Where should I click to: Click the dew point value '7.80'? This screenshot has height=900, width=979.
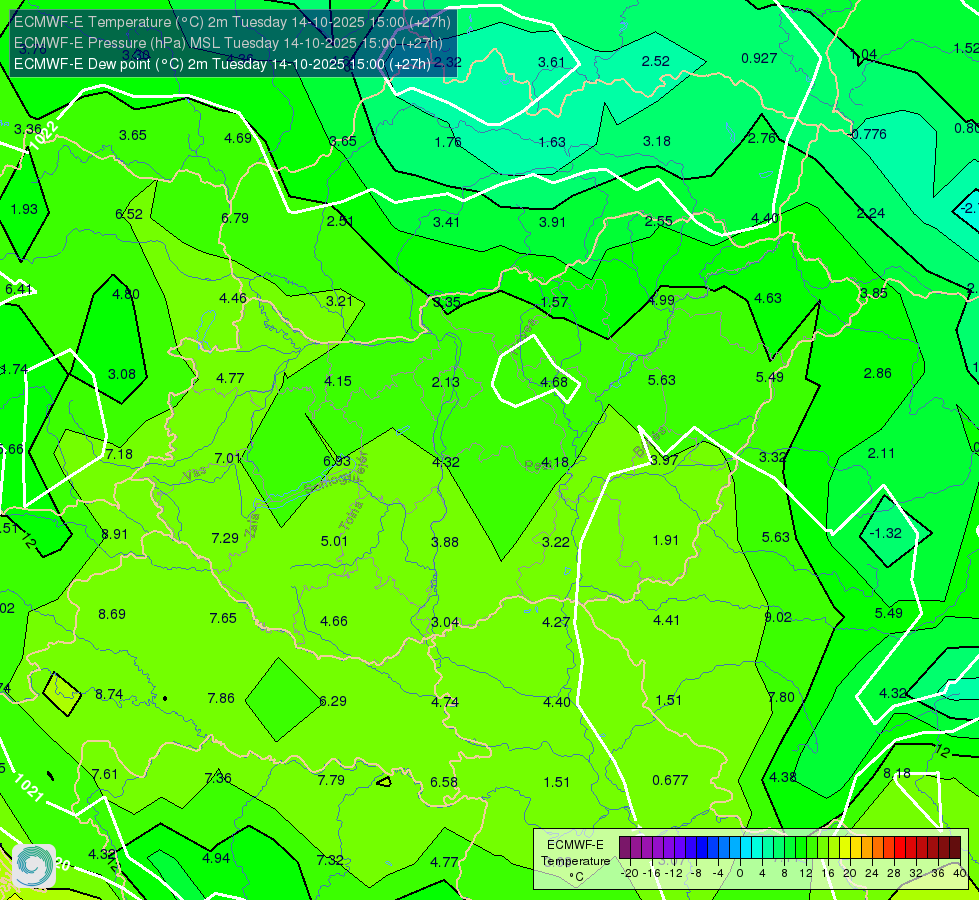tap(781, 697)
